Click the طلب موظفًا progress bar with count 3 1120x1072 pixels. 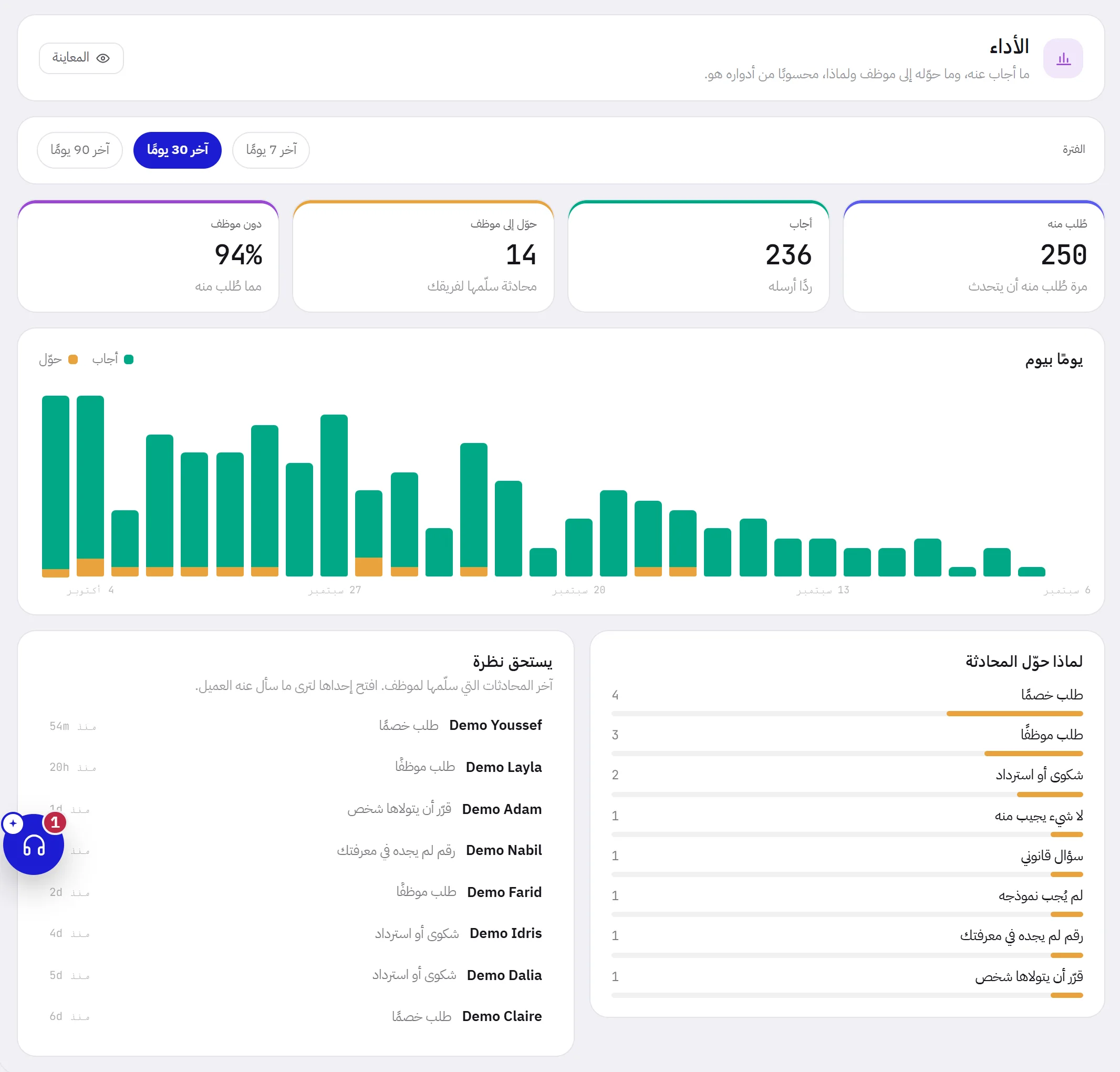pyautogui.click(x=847, y=754)
